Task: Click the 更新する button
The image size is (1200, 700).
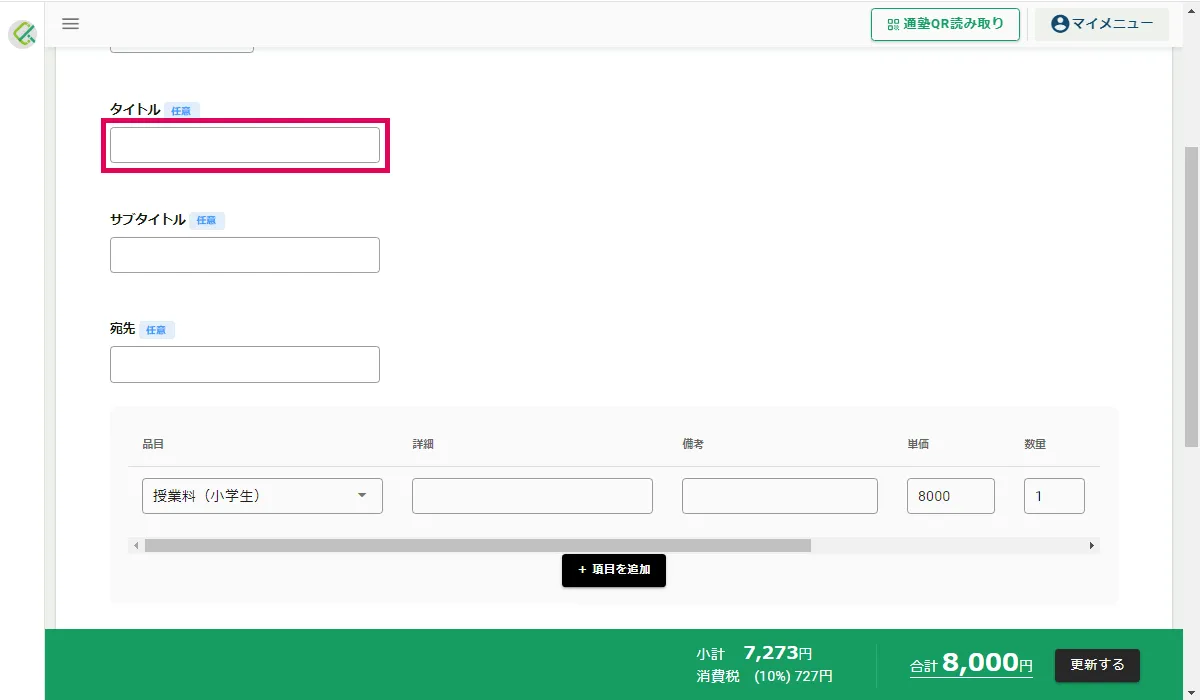Action: (x=1098, y=665)
